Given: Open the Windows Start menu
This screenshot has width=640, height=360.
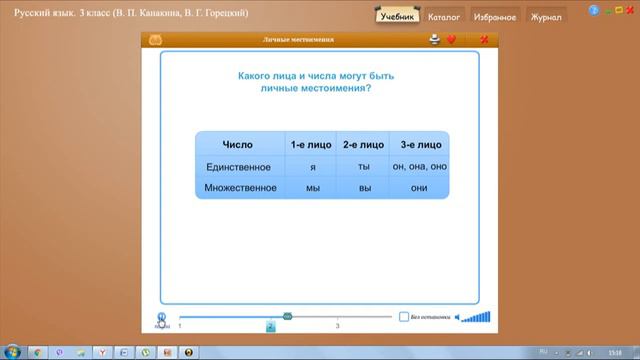Looking at the screenshot, I should click(x=12, y=352).
